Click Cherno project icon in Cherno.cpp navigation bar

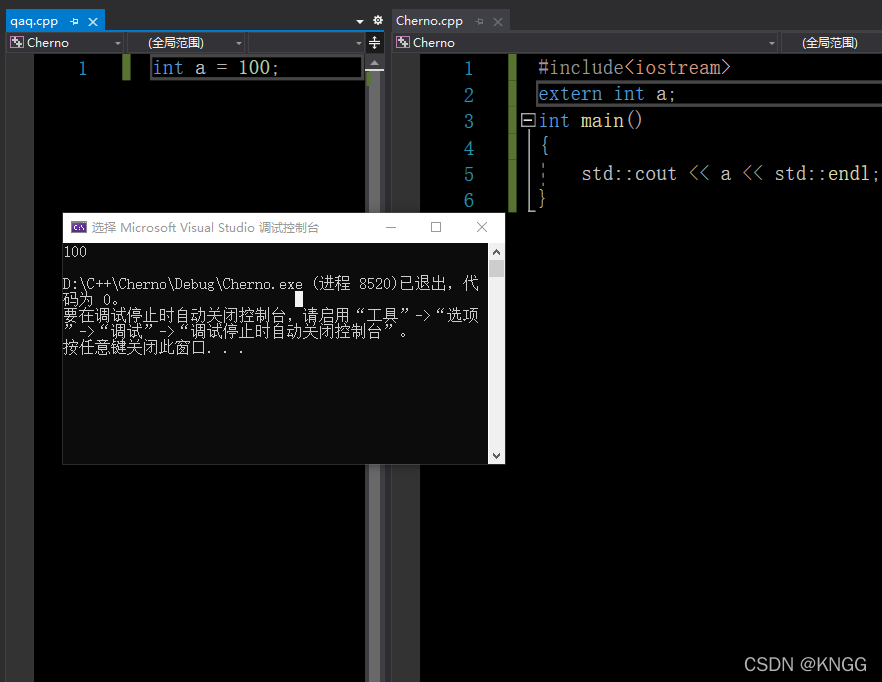point(403,42)
